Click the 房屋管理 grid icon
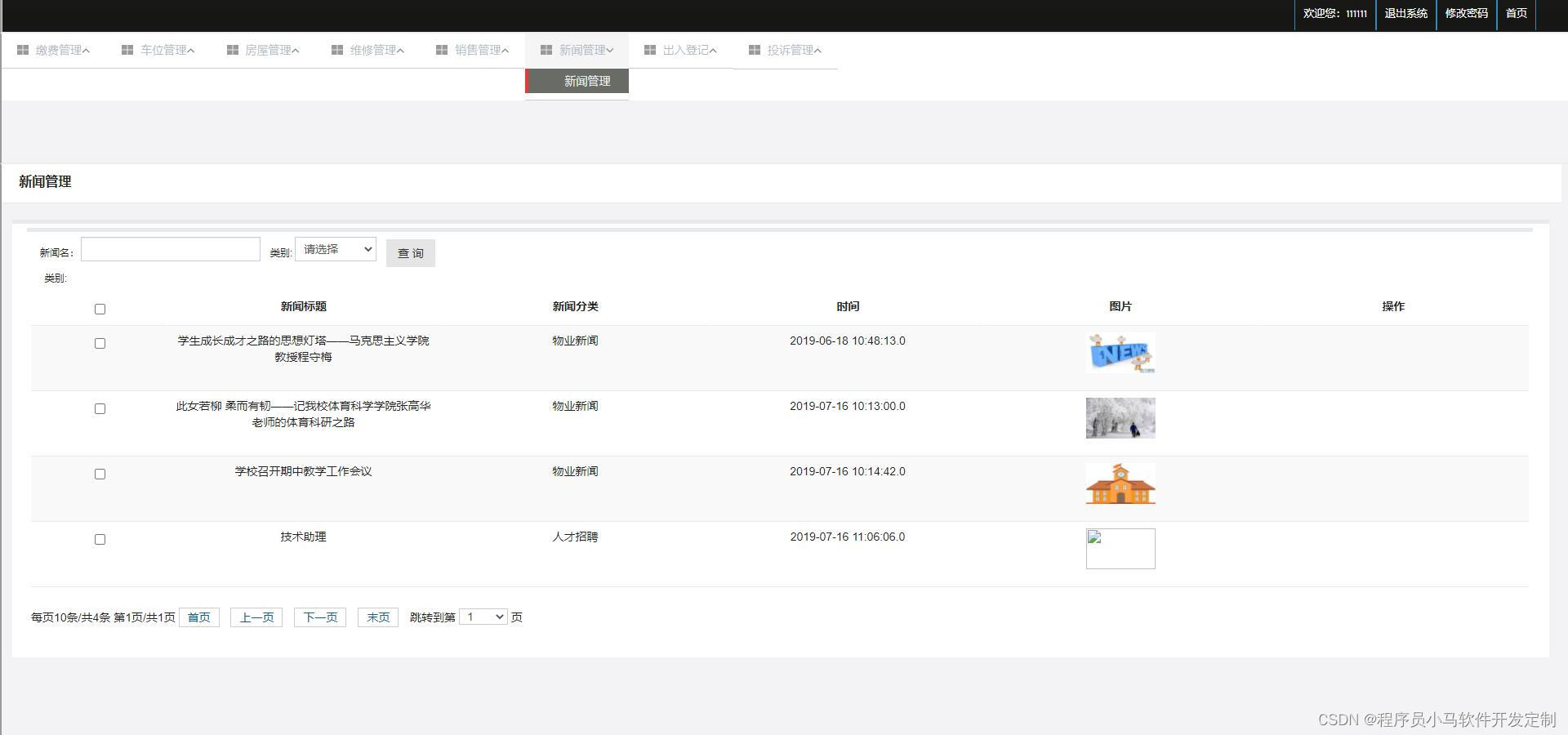 (x=232, y=49)
